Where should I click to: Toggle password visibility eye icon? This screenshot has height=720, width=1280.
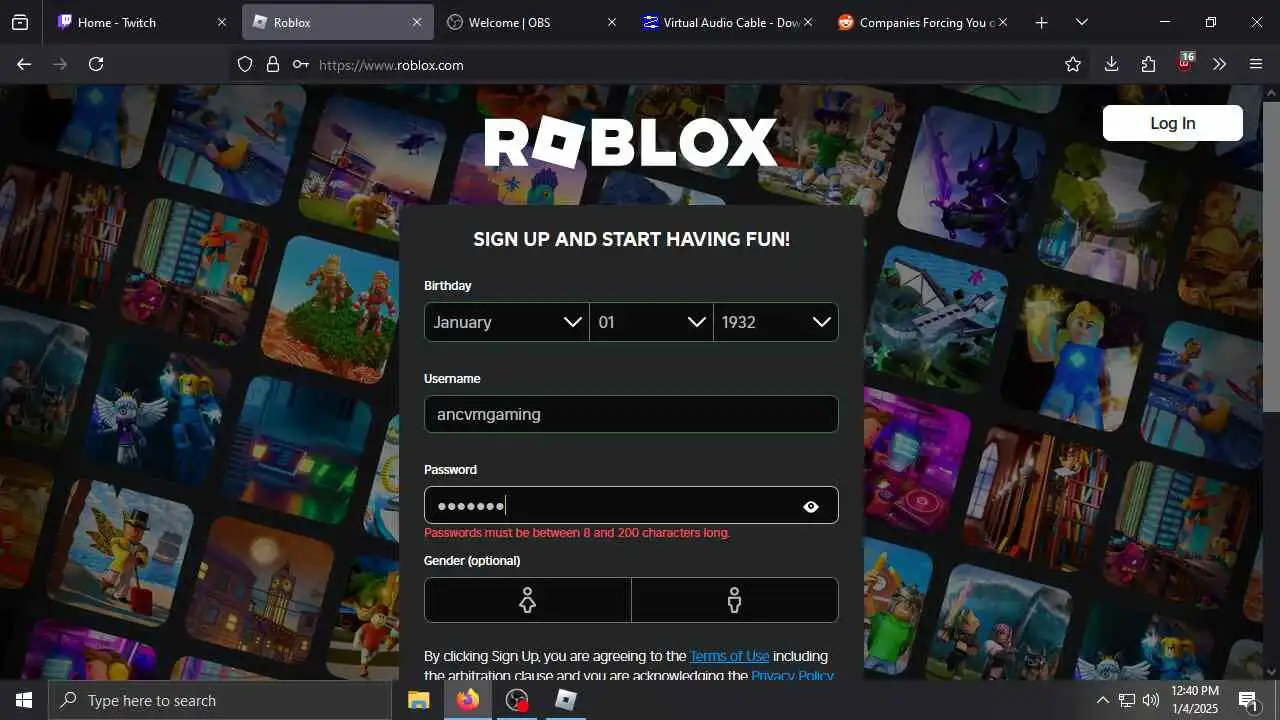(x=811, y=507)
